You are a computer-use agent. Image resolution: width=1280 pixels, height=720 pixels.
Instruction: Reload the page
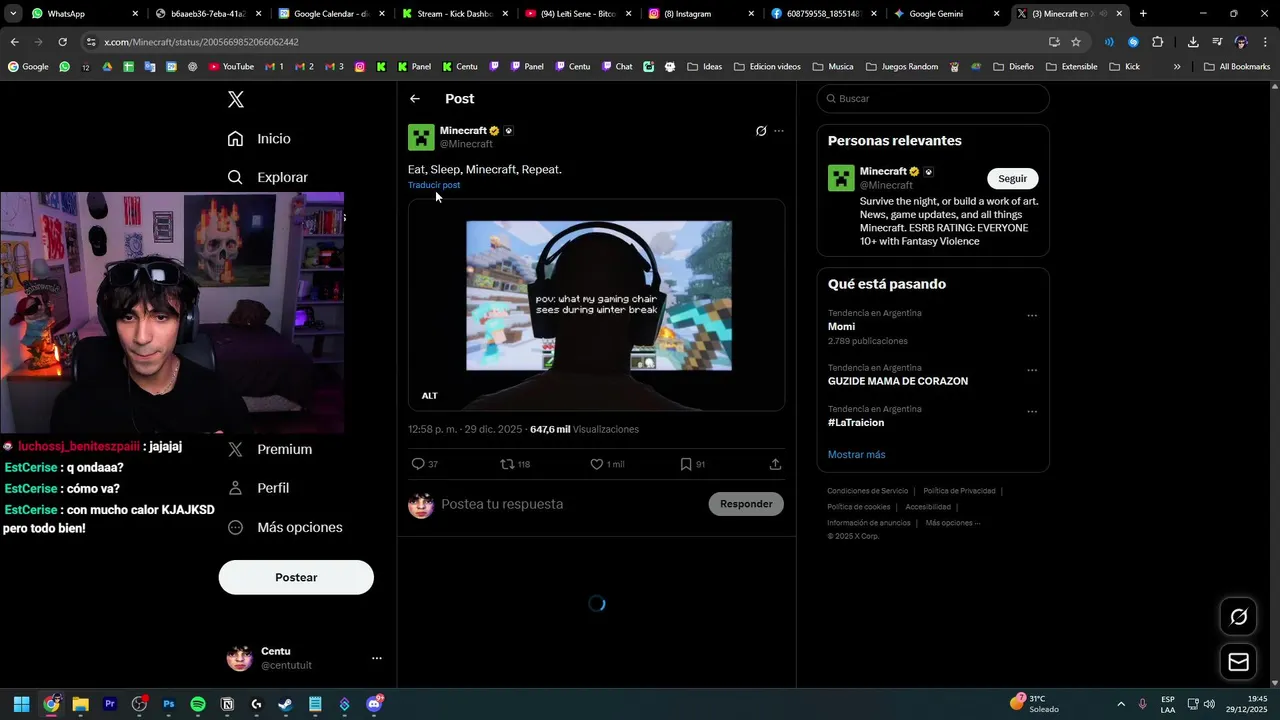pyautogui.click(x=63, y=42)
